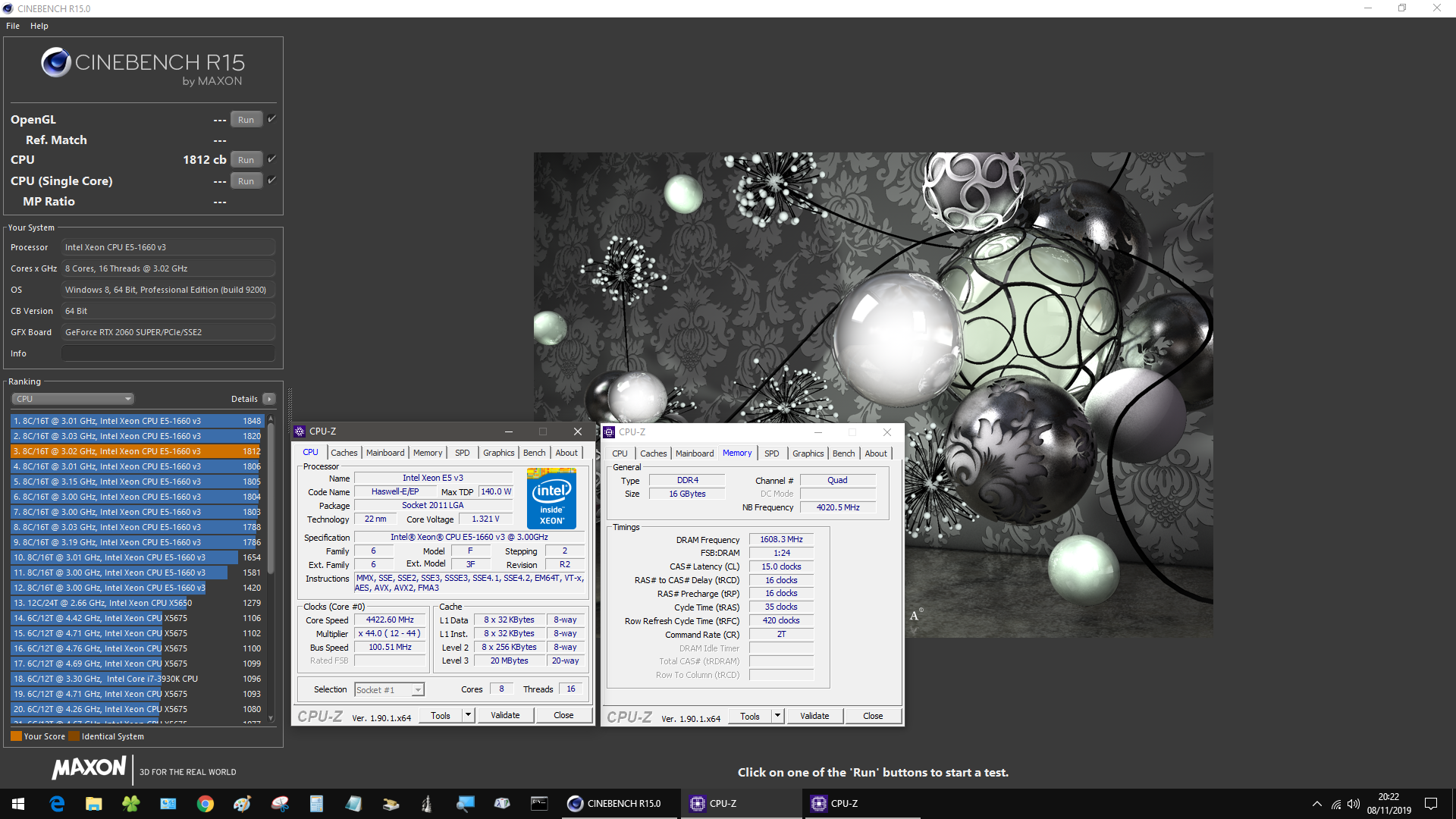Open the Action Center notifications

1431,804
